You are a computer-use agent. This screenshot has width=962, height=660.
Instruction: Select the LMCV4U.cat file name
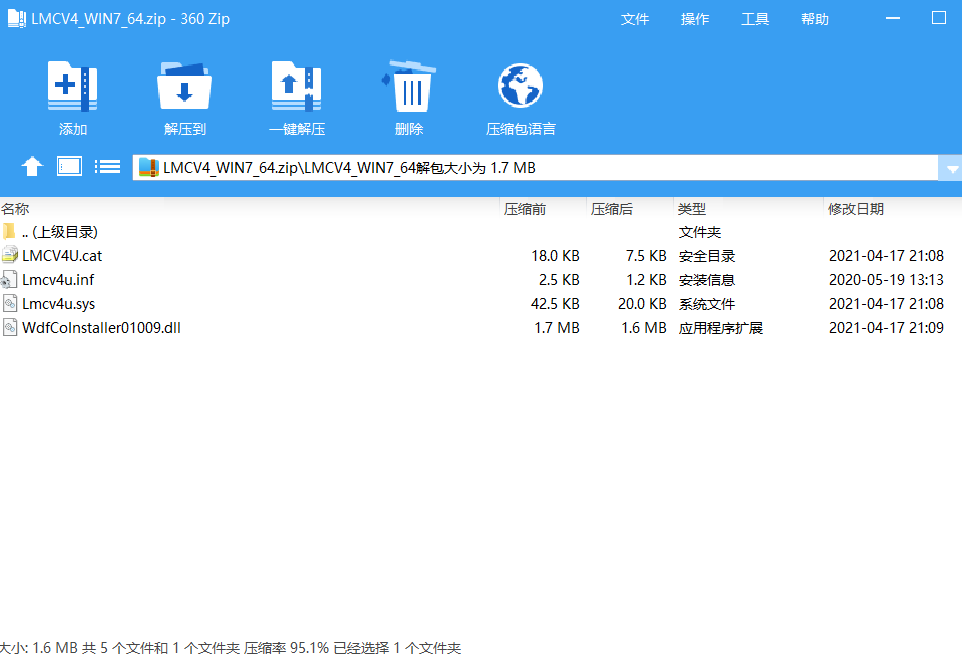point(62,256)
